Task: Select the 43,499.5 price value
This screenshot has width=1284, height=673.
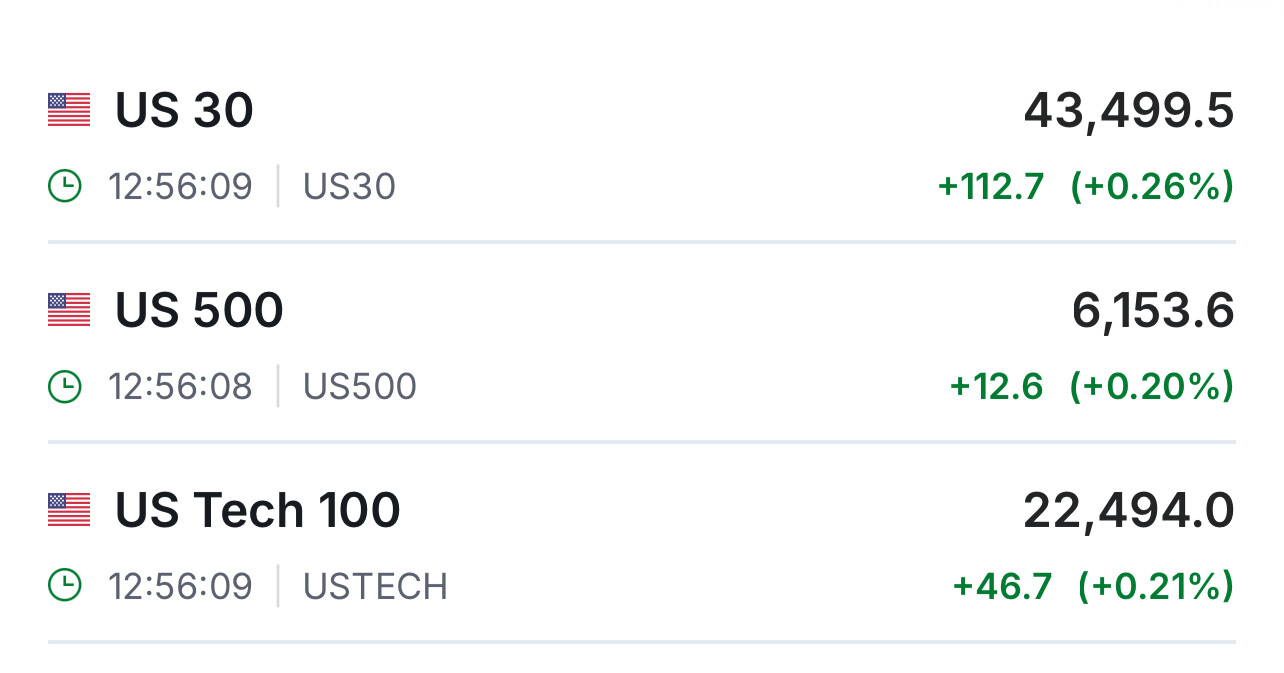Action: click(x=1128, y=111)
